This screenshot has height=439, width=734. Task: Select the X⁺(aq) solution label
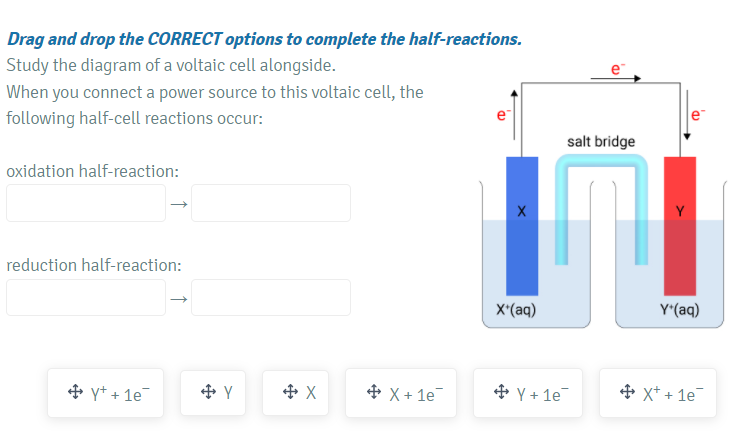coord(516,310)
